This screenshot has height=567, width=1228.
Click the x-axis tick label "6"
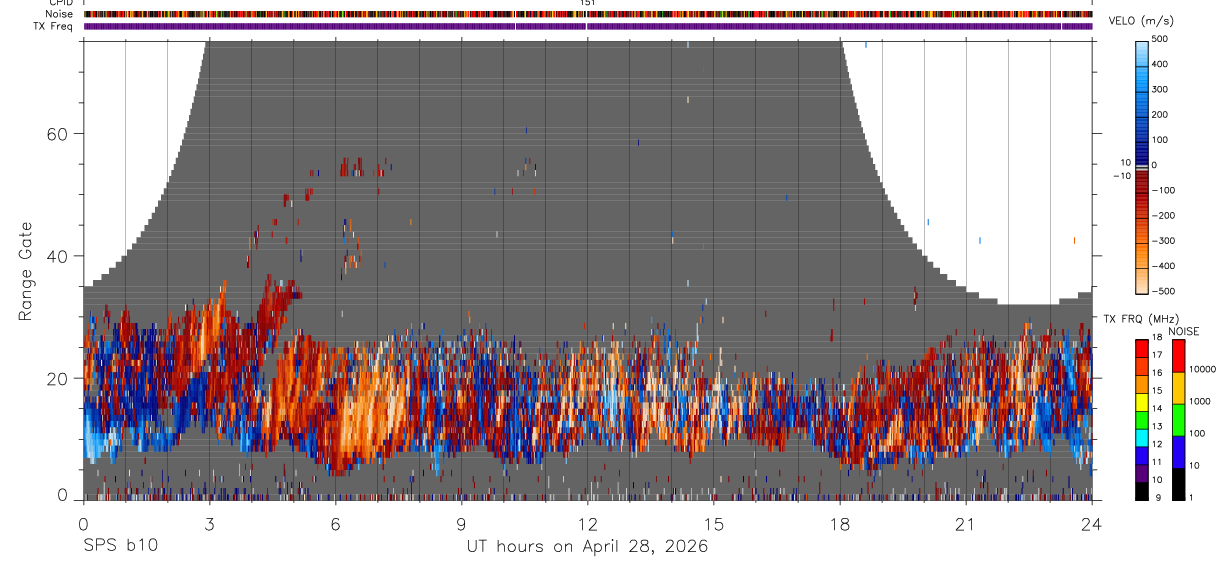pos(335,524)
